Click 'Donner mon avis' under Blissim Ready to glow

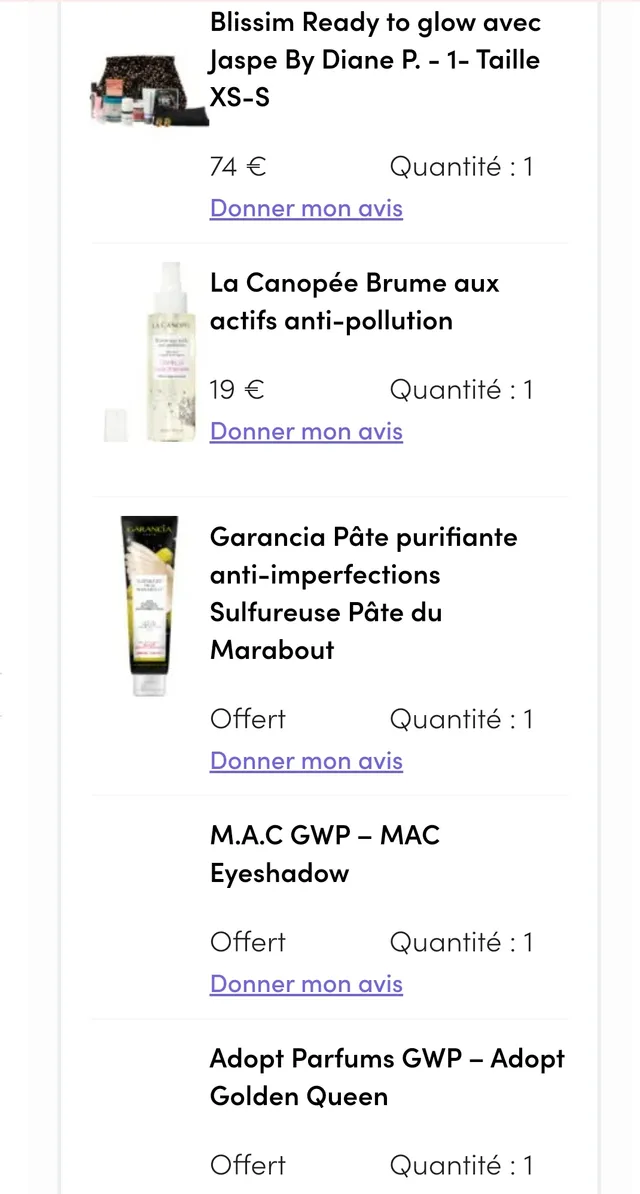306,208
